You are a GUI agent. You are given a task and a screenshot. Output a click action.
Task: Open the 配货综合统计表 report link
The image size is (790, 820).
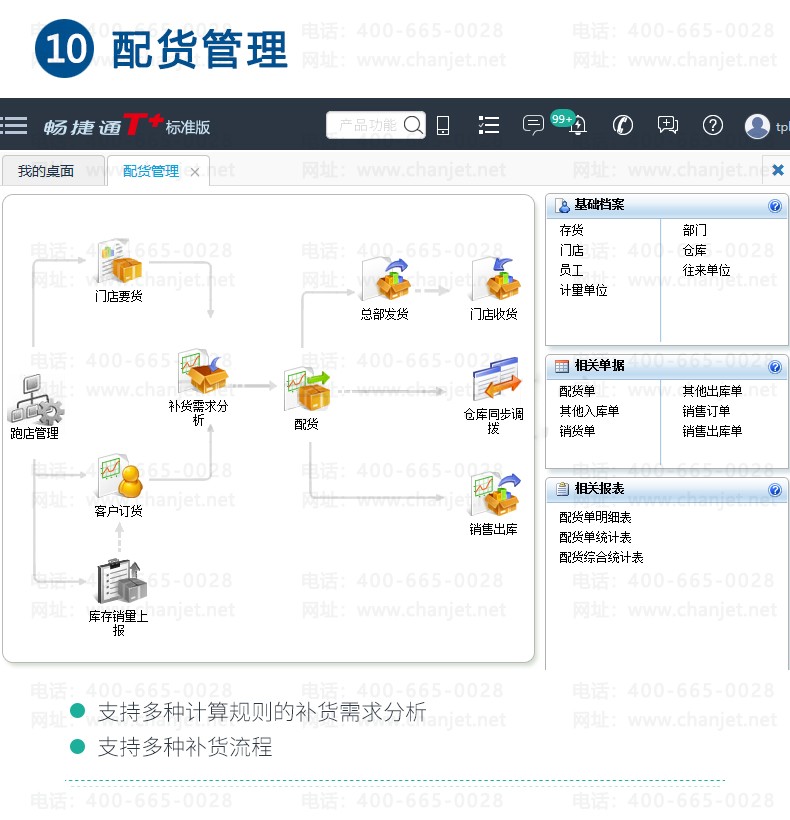click(x=601, y=557)
